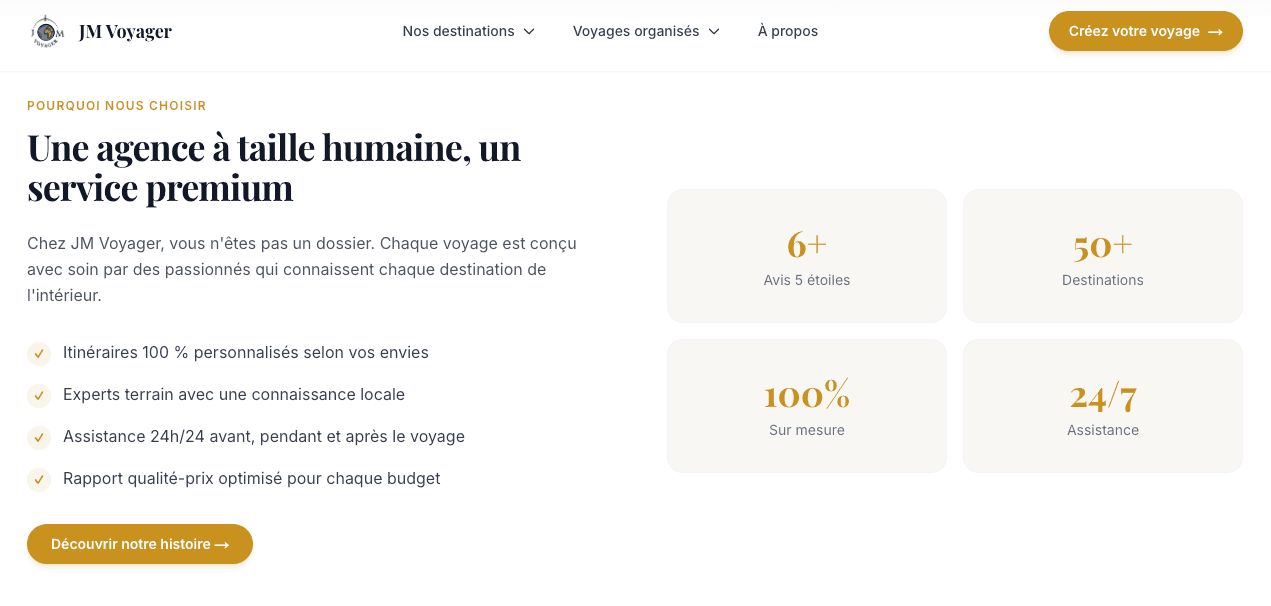Click the 'POURQUOI NOUS CHOISIR' label
This screenshot has height=606, width=1271.
[x=116, y=105]
